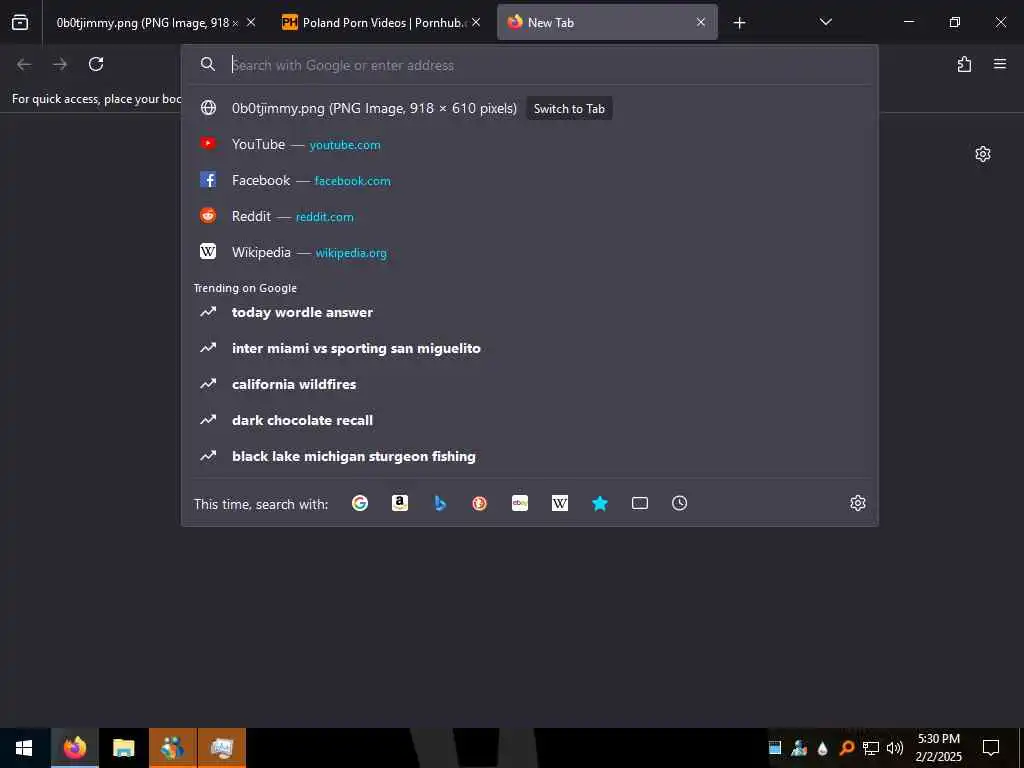Screen dimensions: 1024x768
Task: Search this time with Bing
Action: (x=440, y=503)
